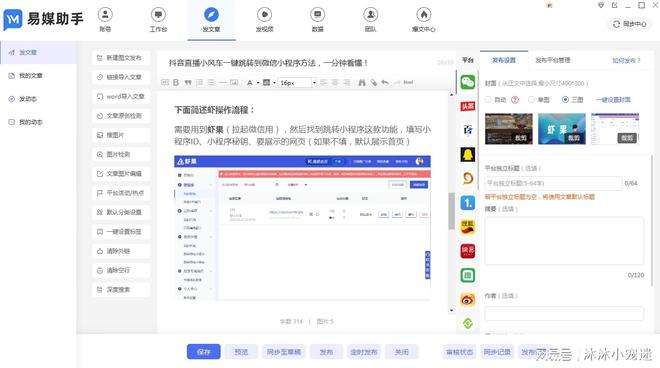Click the html source toolbar button
Screen dimensions: 660x368
pos(408,83)
